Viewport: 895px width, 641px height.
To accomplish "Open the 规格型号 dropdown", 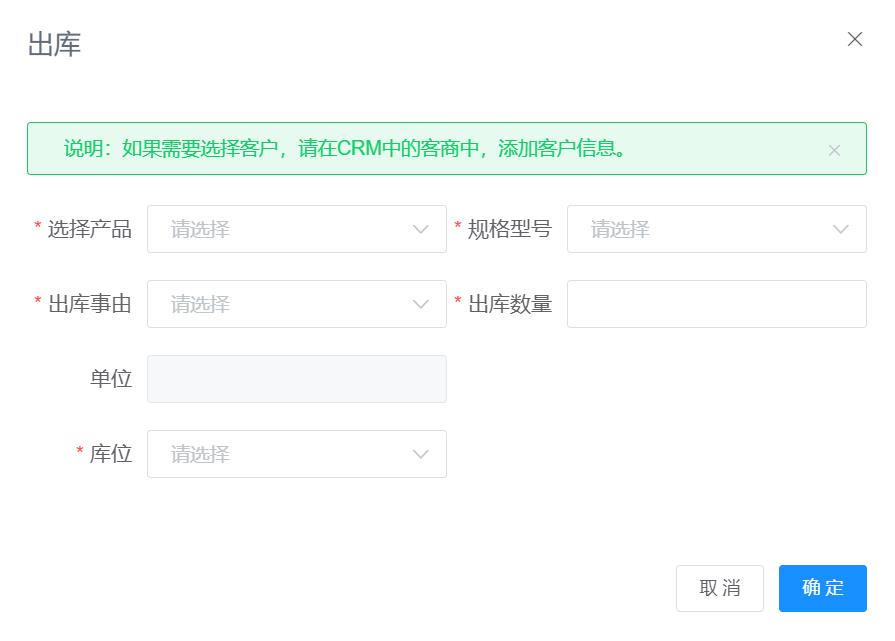I will tap(716, 229).
